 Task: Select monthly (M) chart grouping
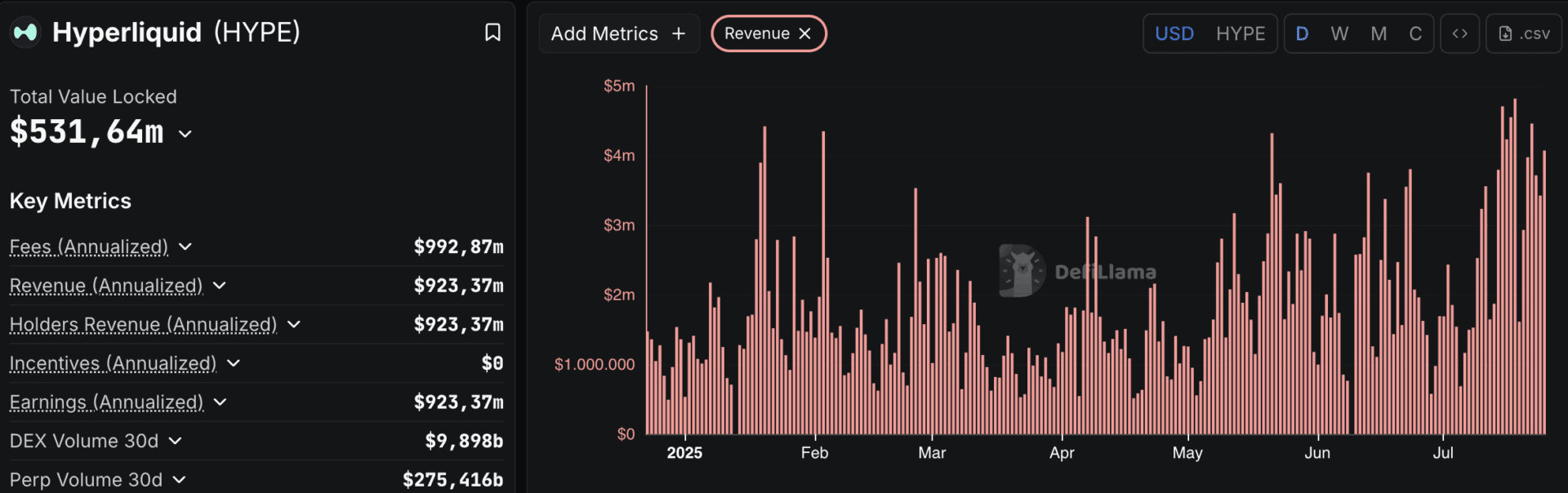pyautogui.click(x=1379, y=33)
